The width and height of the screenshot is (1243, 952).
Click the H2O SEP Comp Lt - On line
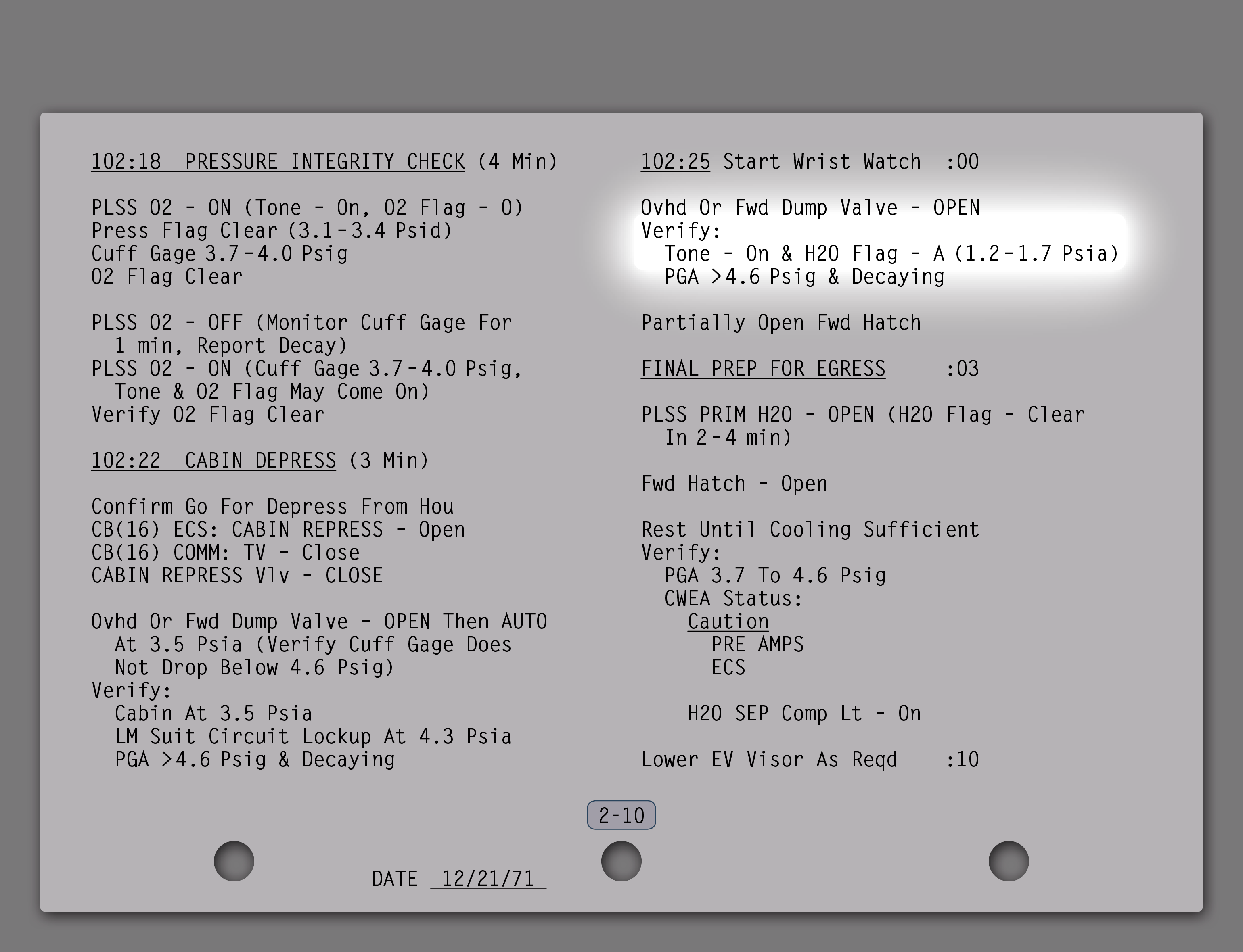pos(804,714)
